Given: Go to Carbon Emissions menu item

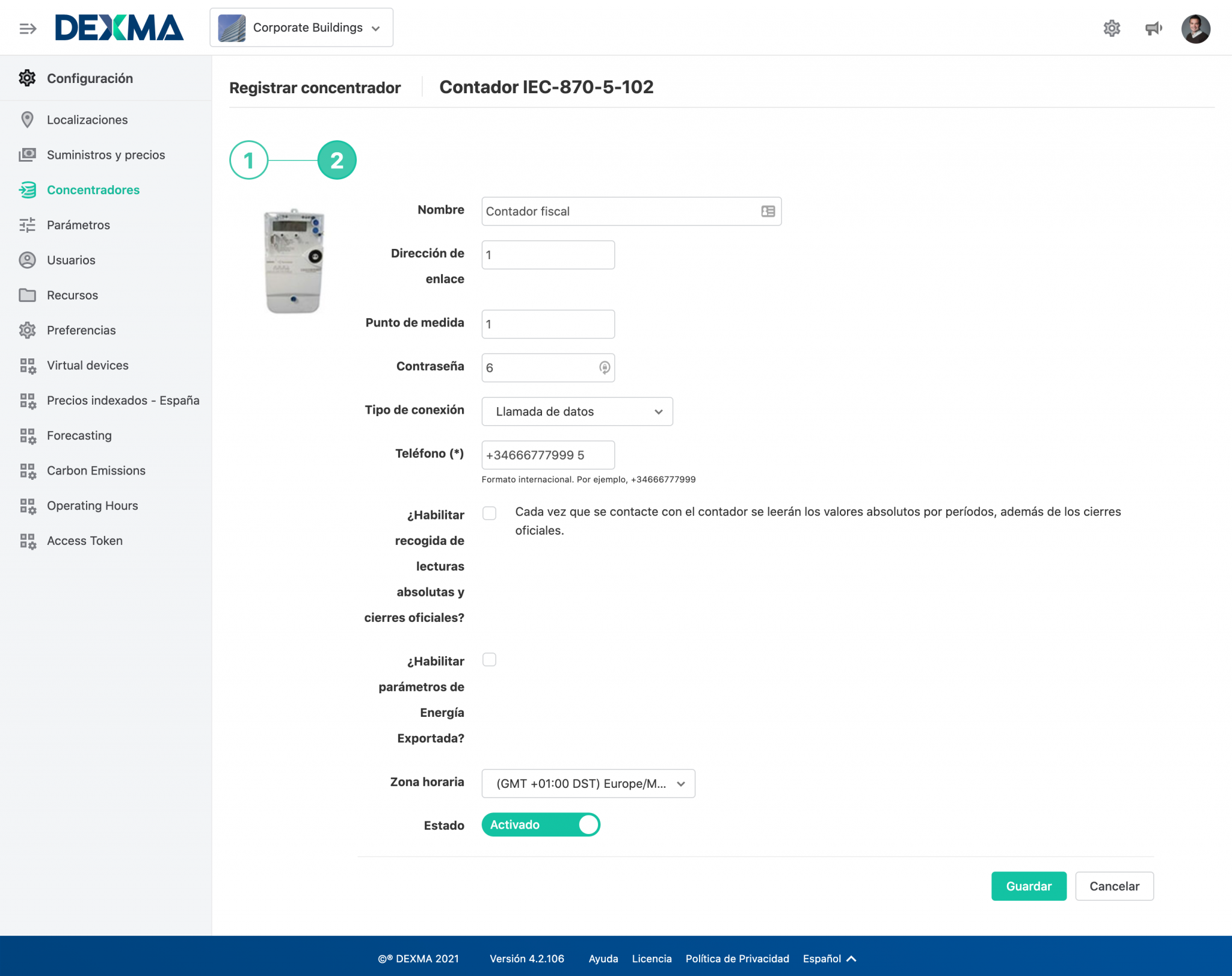Looking at the screenshot, I should (96, 470).
